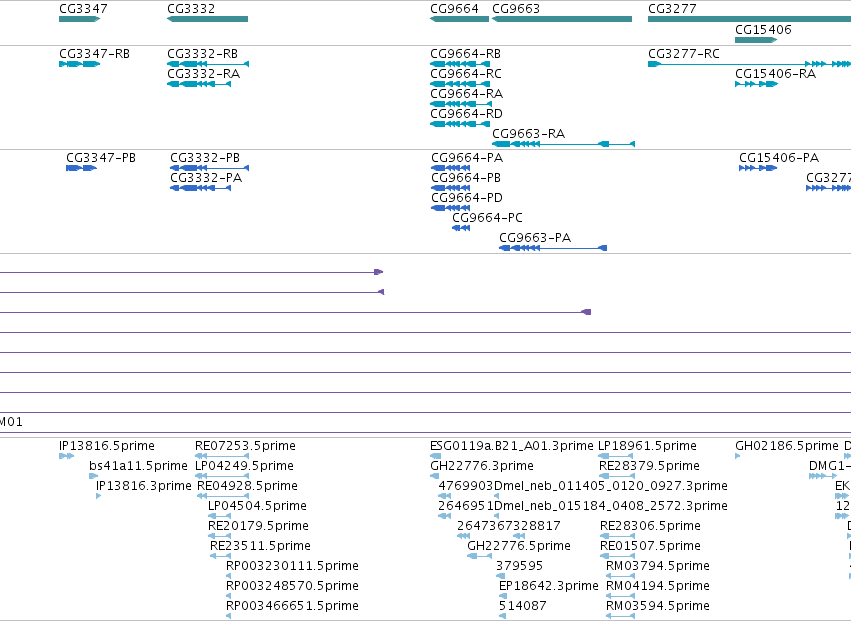
Task: Select the RP003466651.5prime EST glyph
Action: 228,616
